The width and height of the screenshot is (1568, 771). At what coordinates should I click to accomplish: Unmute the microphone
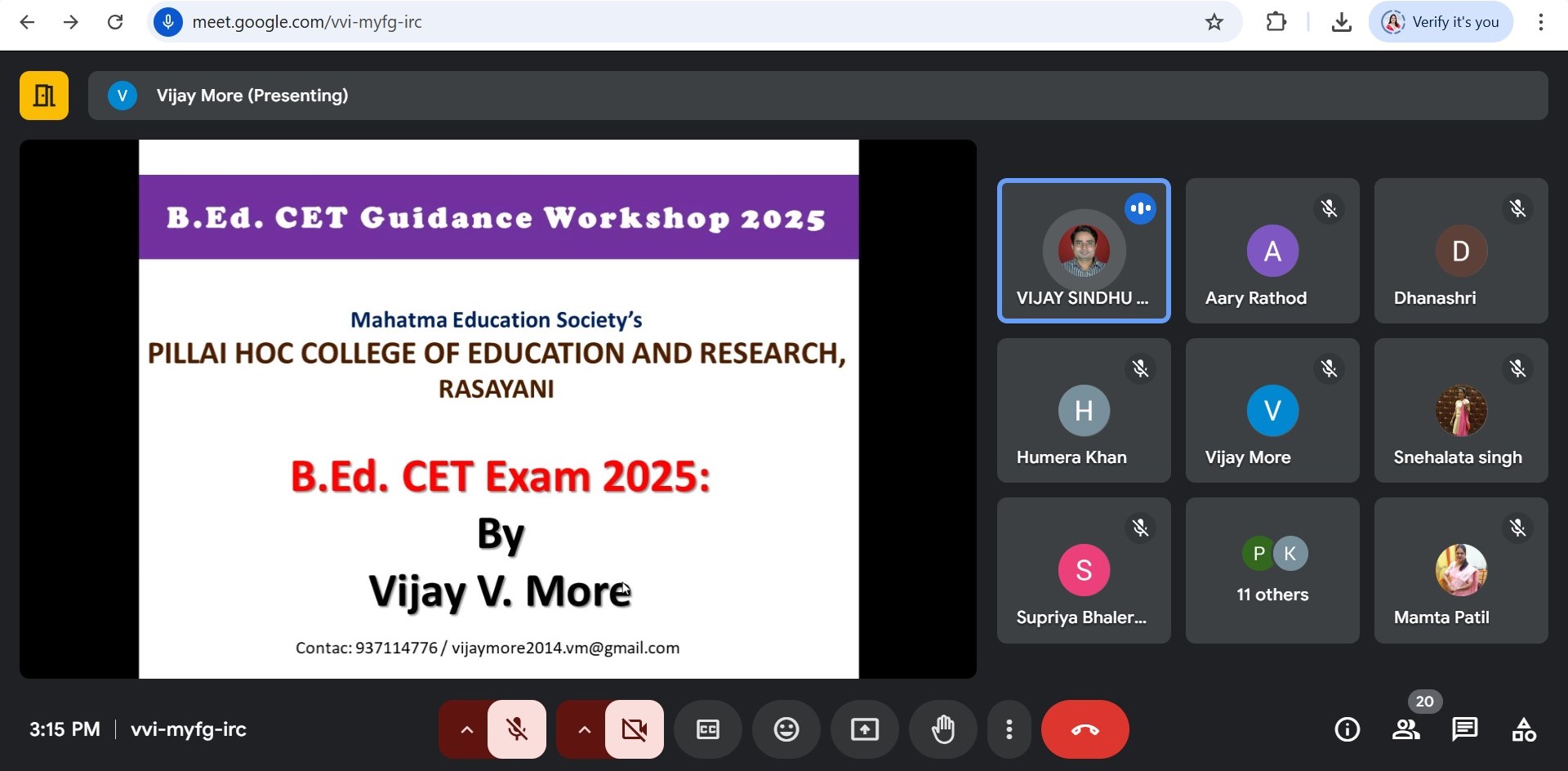pos(517,729)
